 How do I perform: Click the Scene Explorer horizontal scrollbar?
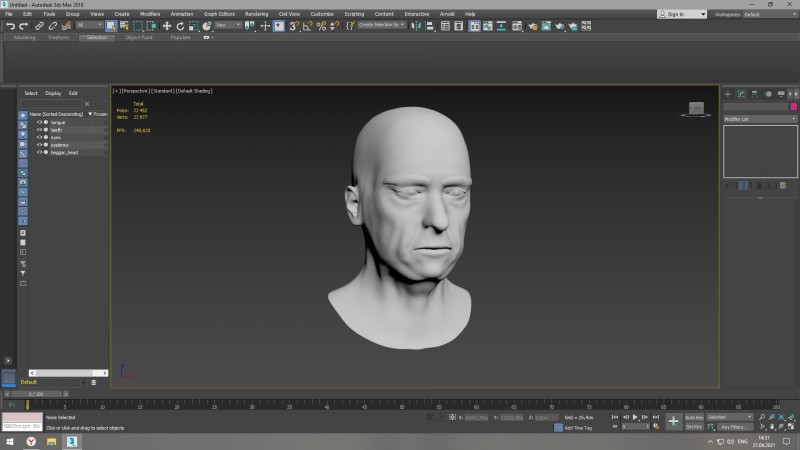[68, 373]
